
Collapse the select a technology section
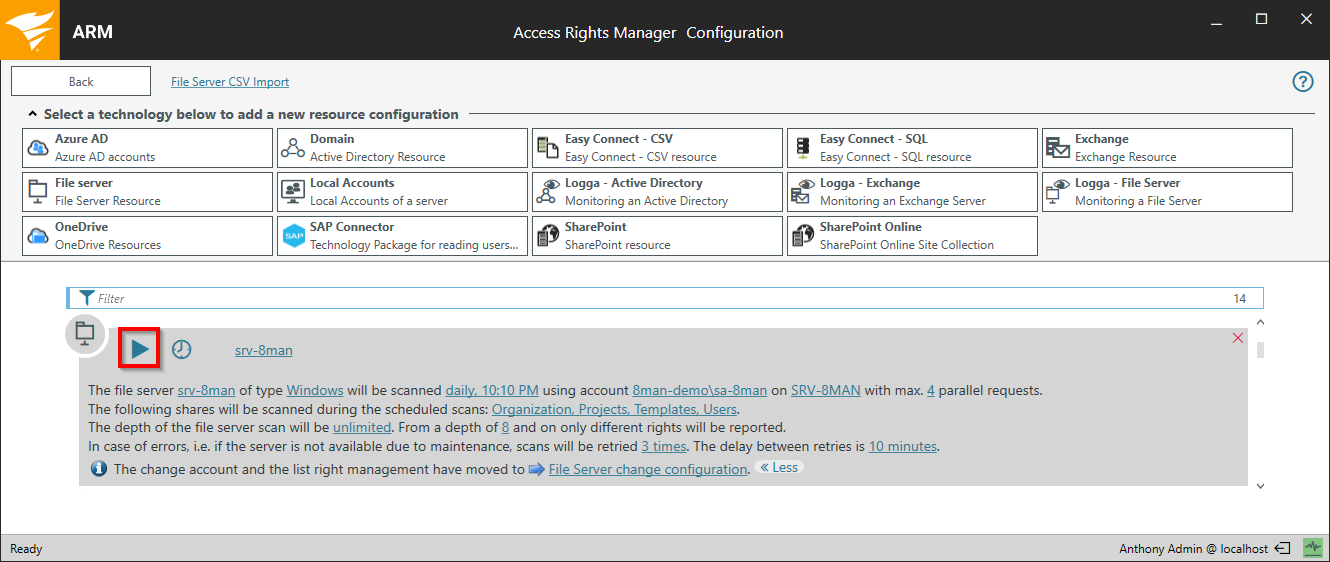33,115
